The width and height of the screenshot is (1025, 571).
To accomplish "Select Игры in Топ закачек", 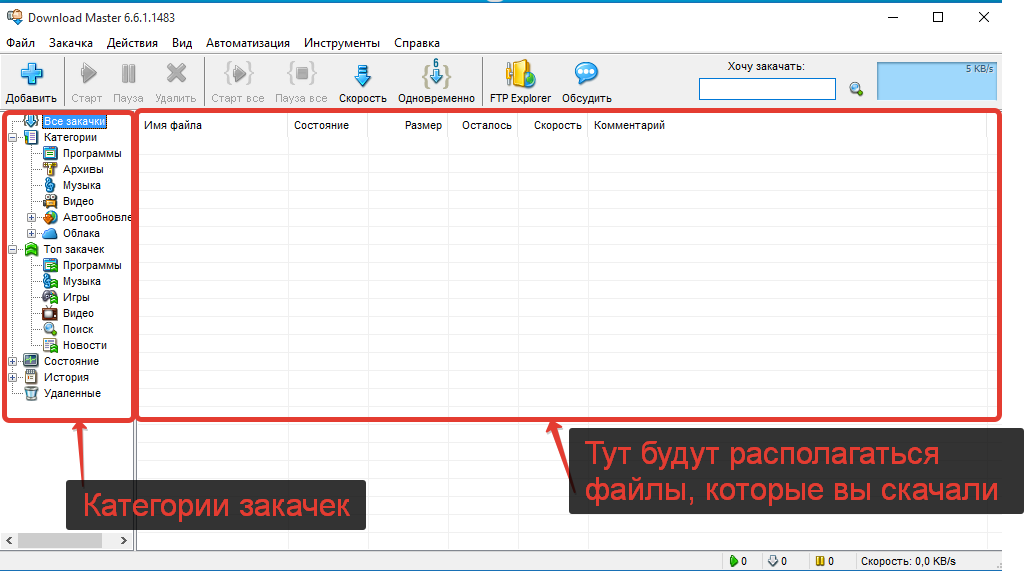I will click(x=76, y=298).
